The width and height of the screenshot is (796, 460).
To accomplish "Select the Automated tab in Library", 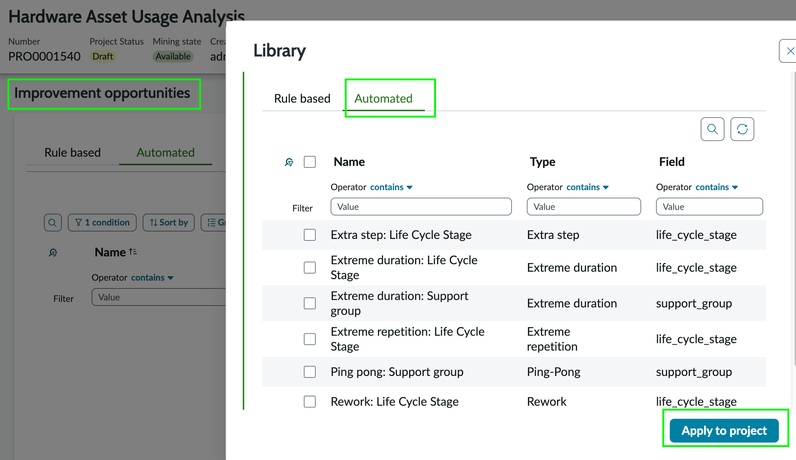I will pos(383,98).
